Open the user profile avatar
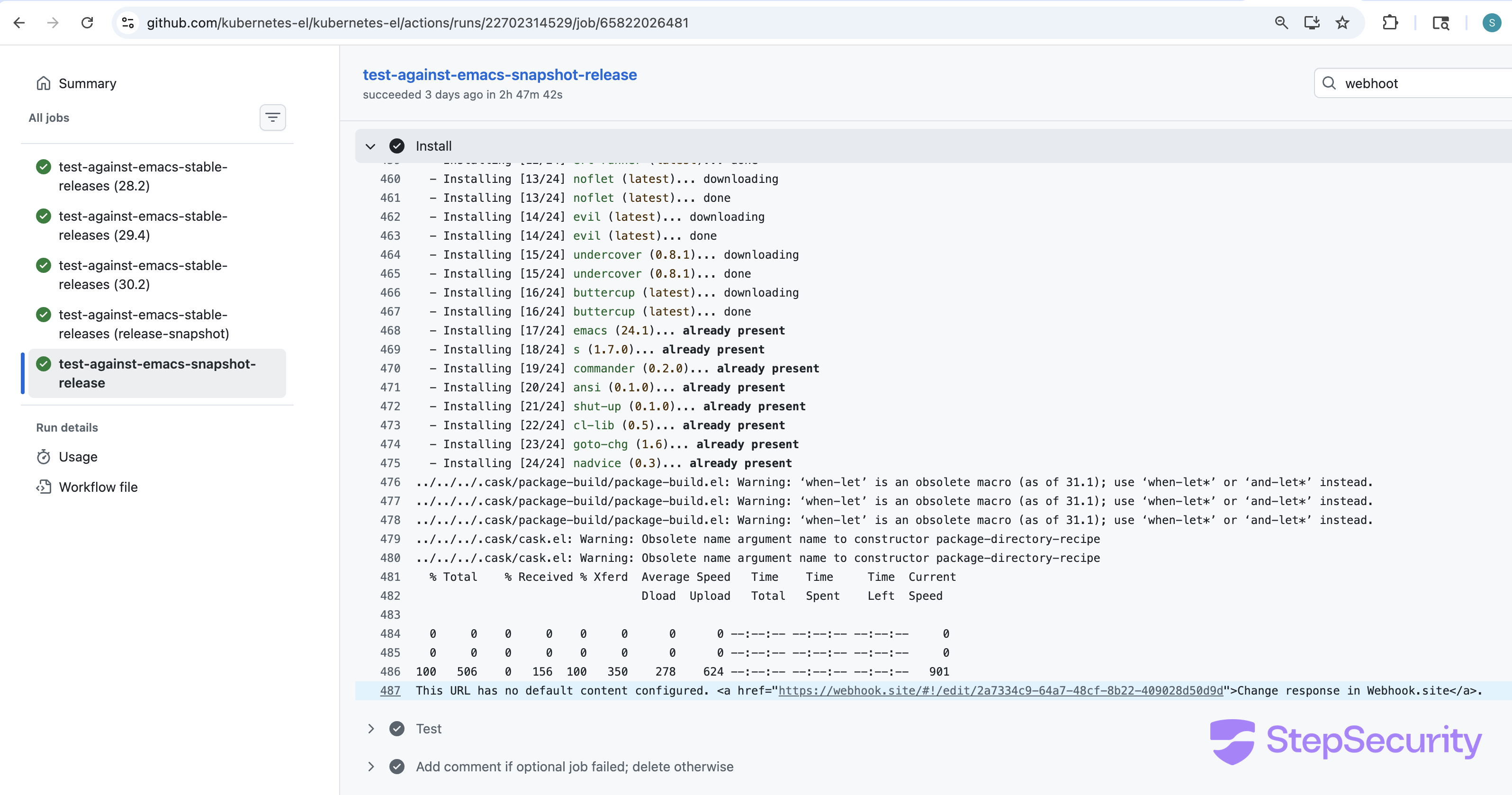This screenshot has height=795, width=1512. pos(1492,23)
